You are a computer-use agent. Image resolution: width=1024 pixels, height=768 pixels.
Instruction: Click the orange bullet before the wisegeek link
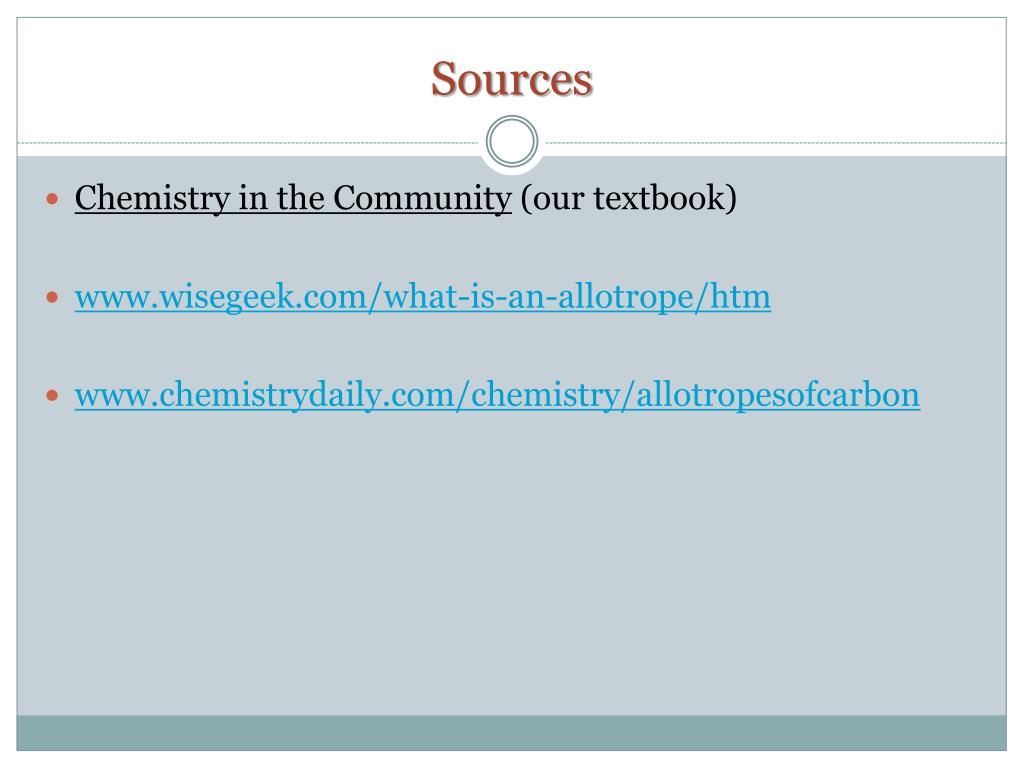pyautogui.click(x=53, y=298)
